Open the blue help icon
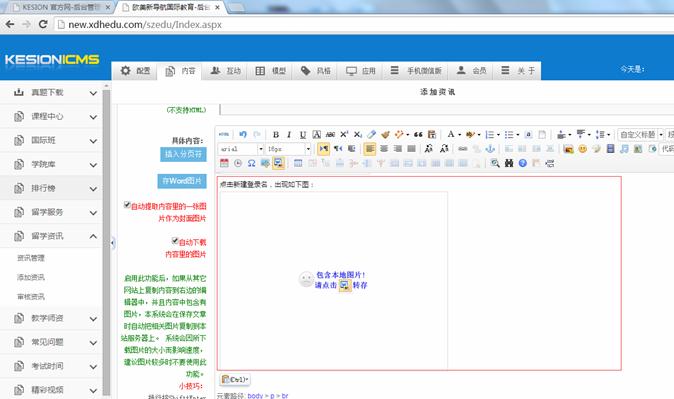This screenshot has width=674, height=399. [x=523, y=163]
